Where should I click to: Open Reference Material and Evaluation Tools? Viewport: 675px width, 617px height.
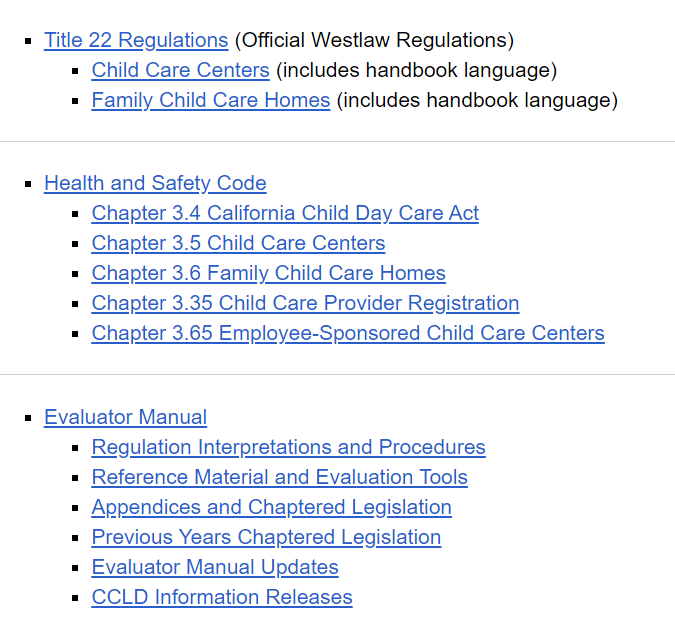click(279, 478)
